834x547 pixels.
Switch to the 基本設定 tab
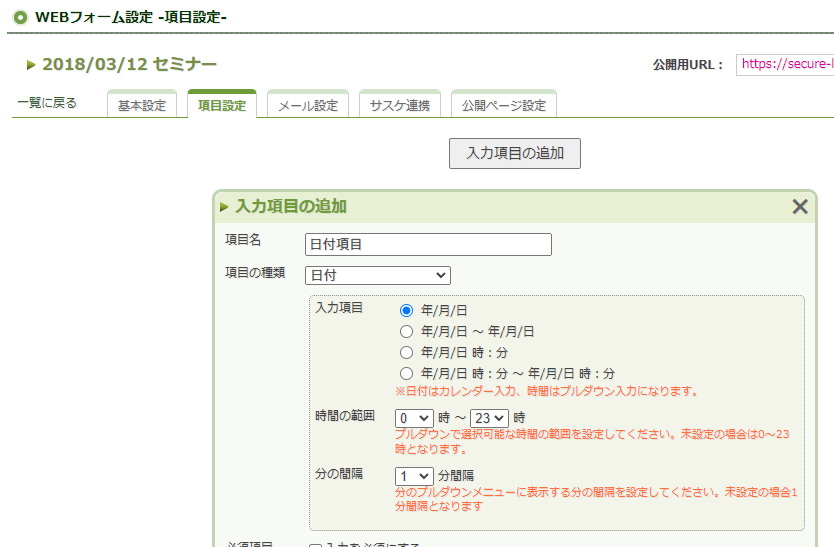pos(142,105)
